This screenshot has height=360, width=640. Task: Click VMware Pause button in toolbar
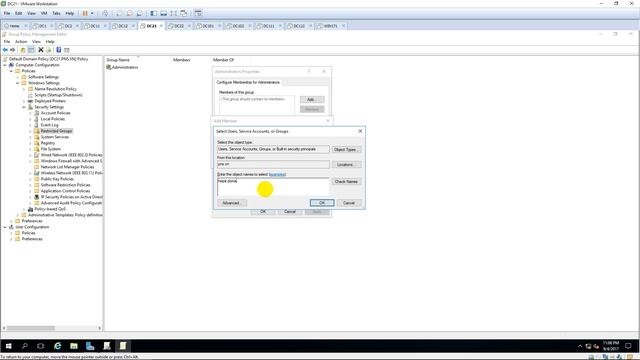[85, 13]
